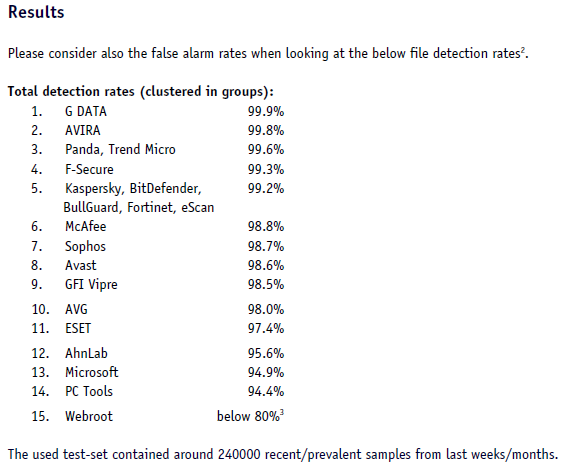Click footnote 3 next to below 80%
The image size is (577, 476).
point(282,413)
